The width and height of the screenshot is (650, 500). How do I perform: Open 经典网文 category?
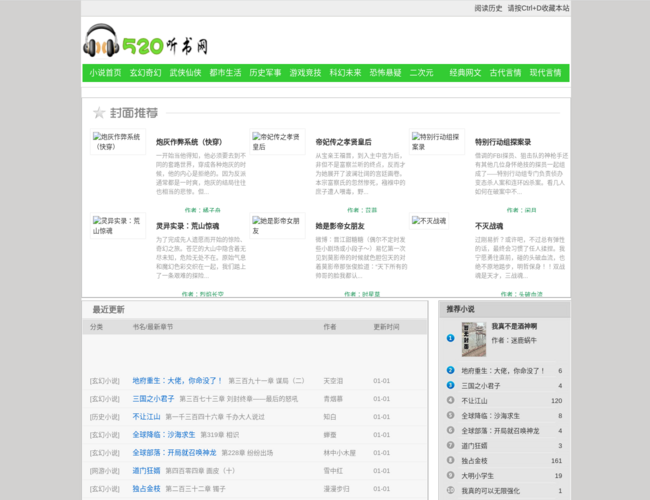465,73
